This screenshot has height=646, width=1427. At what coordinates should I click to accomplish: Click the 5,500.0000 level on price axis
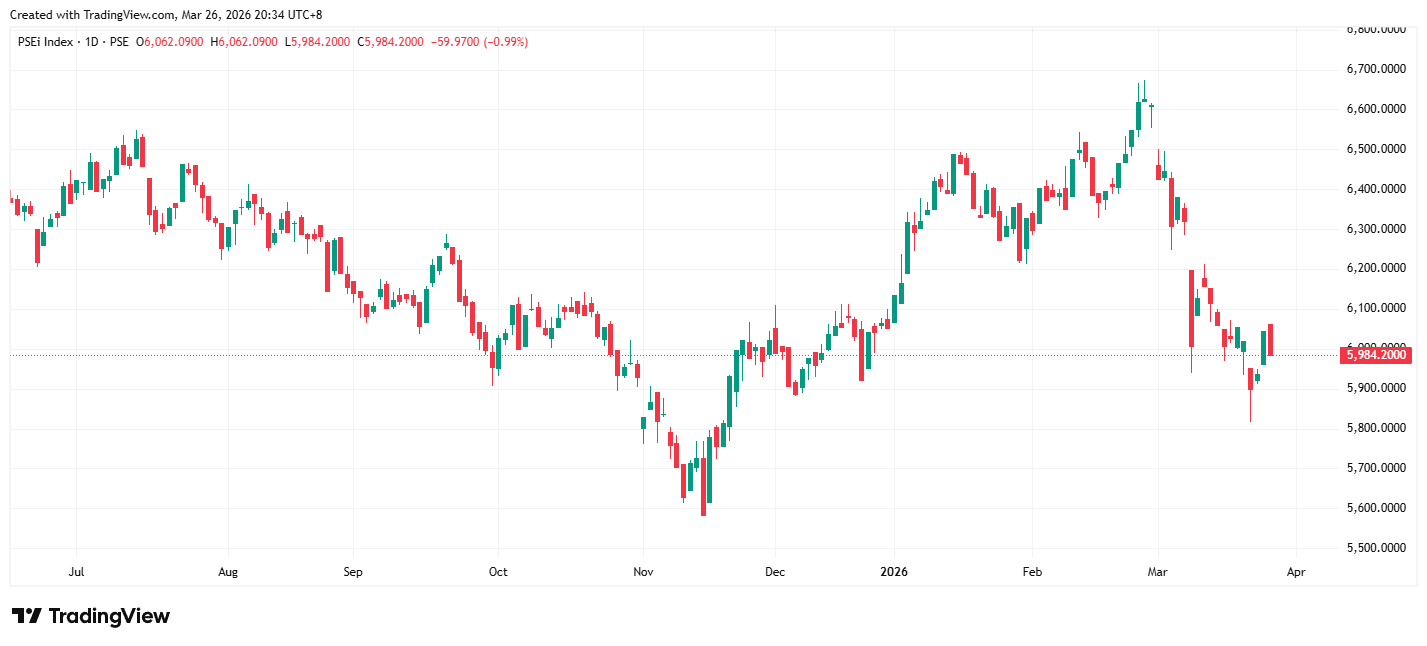tap(1376, 548)
